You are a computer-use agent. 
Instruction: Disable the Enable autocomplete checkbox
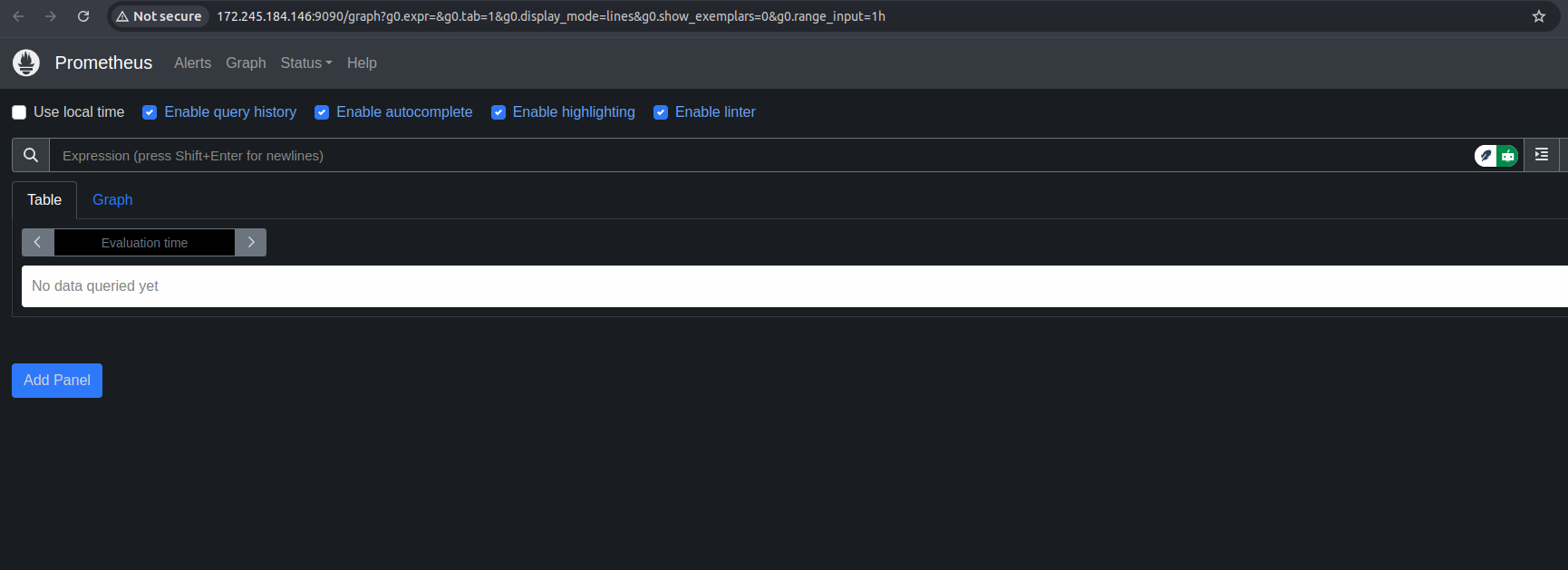322,112
